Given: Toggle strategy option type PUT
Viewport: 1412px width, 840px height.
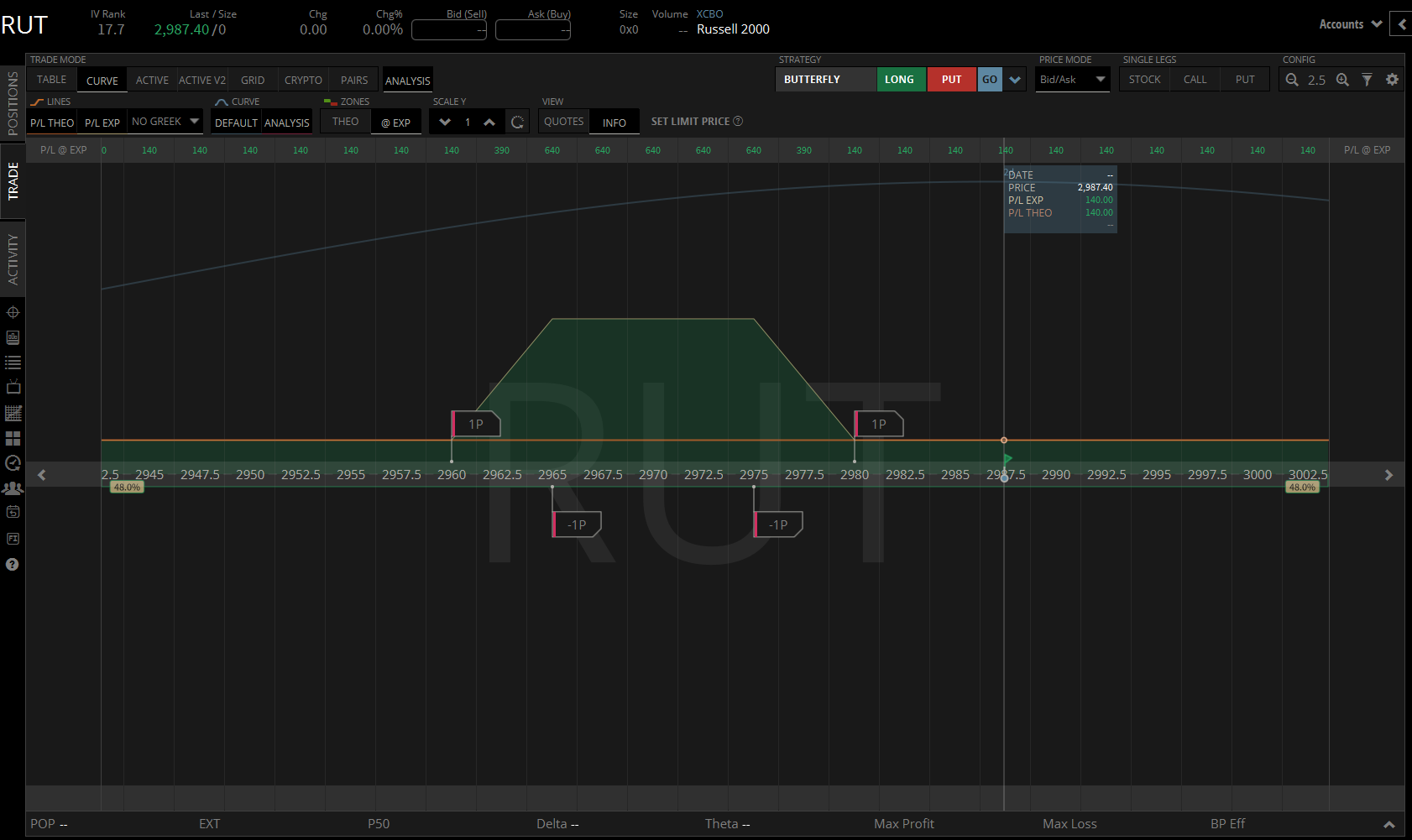Looking at the screenshot, I should pyautogui.click(x=951, y=80).
